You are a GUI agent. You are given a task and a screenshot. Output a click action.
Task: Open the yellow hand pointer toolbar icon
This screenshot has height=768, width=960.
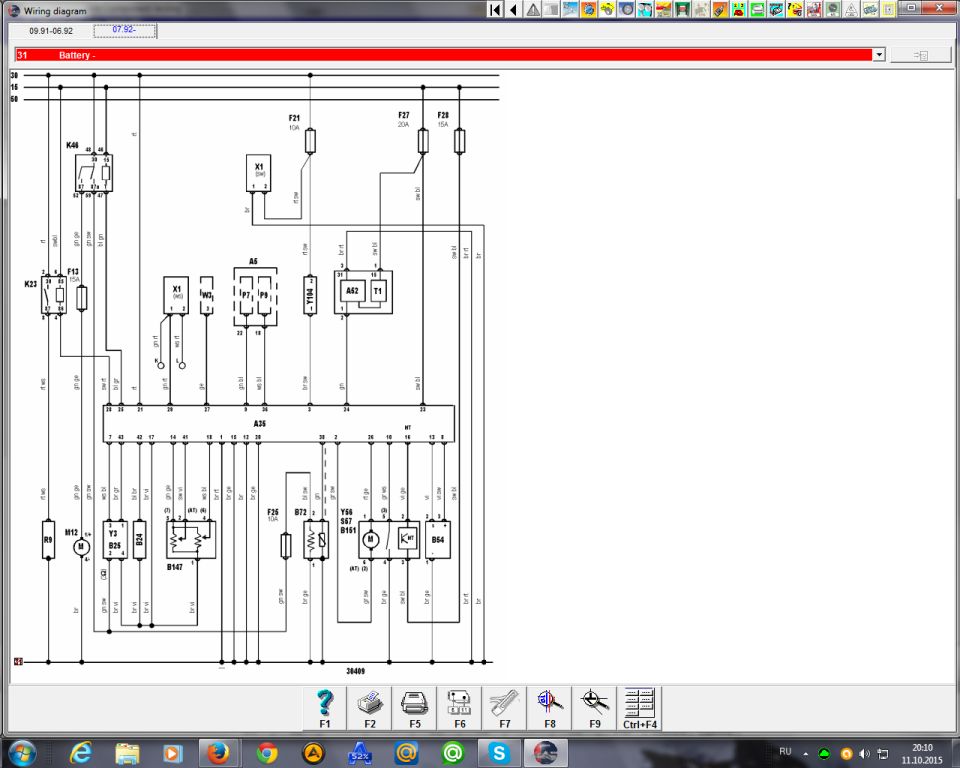[607, 9]
